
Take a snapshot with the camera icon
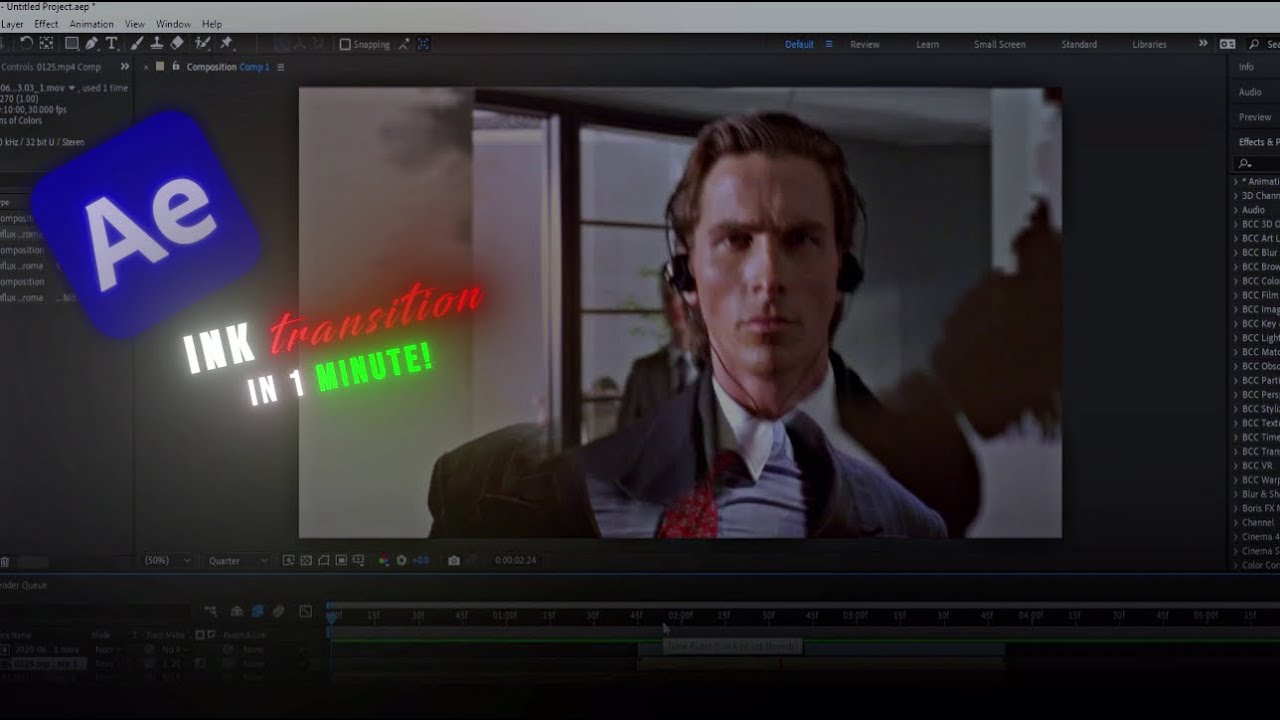[453, 561]
